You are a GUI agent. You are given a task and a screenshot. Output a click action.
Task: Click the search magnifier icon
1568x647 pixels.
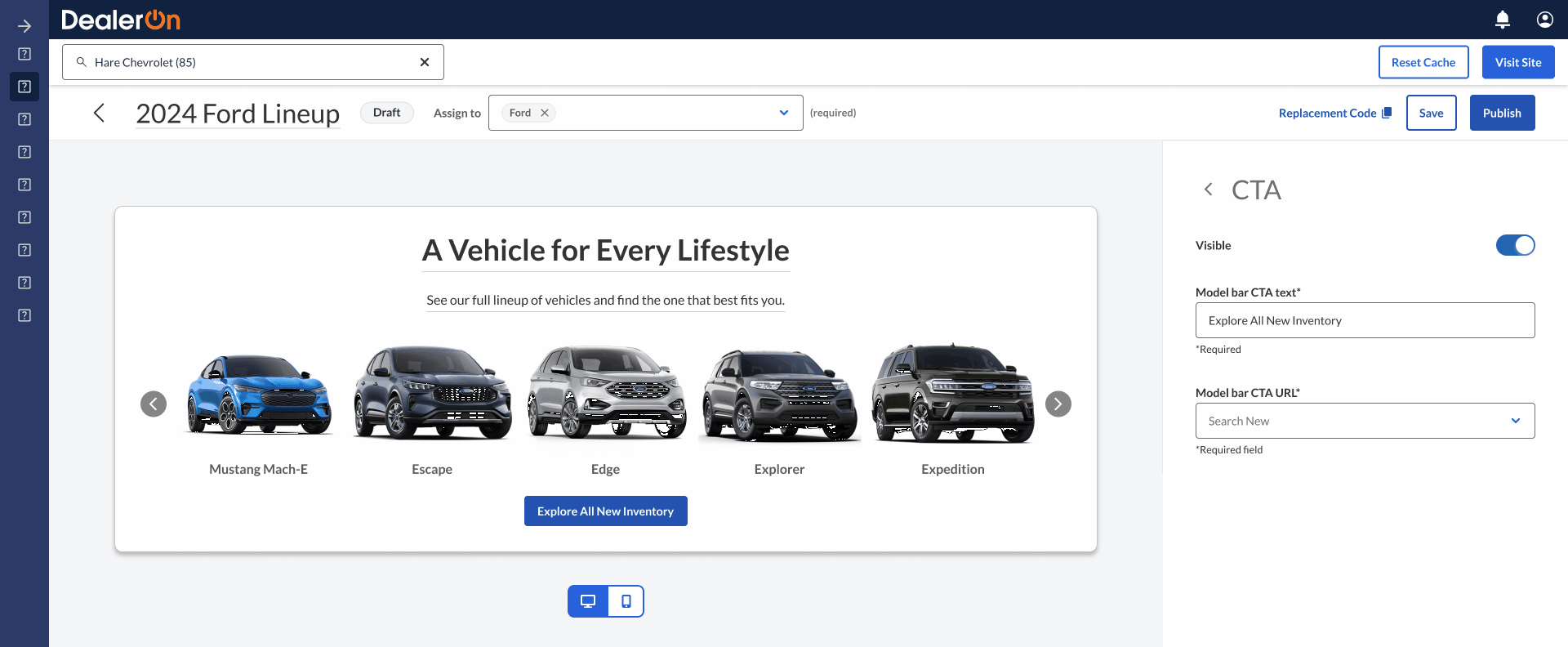pyautogui.click(x=81, y=62)
